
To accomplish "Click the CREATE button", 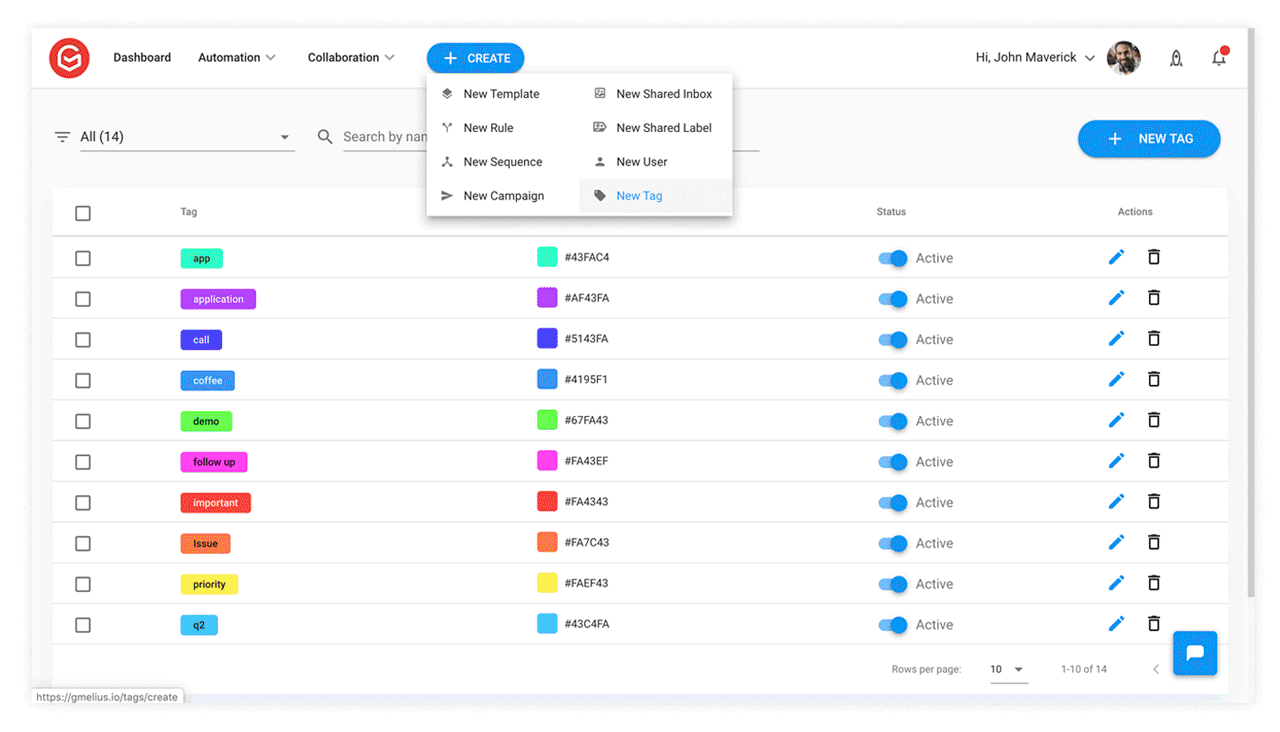I will pyautogui.click(x=475, y=58).
